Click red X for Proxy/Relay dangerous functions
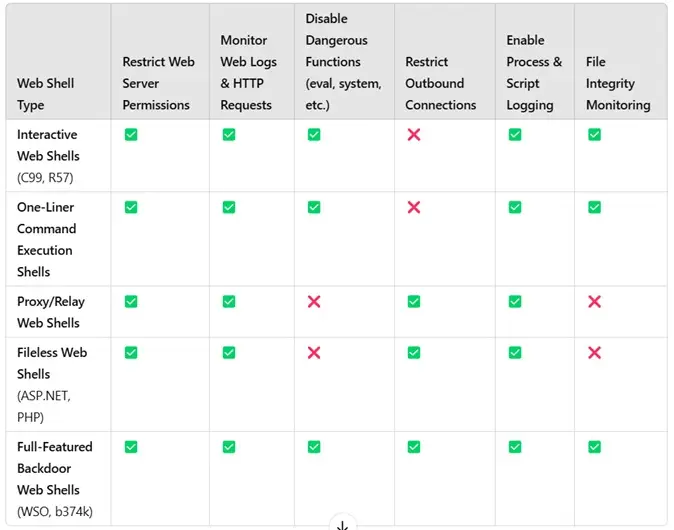The width and height of the screenshot is (674, 530). point(314,301)
